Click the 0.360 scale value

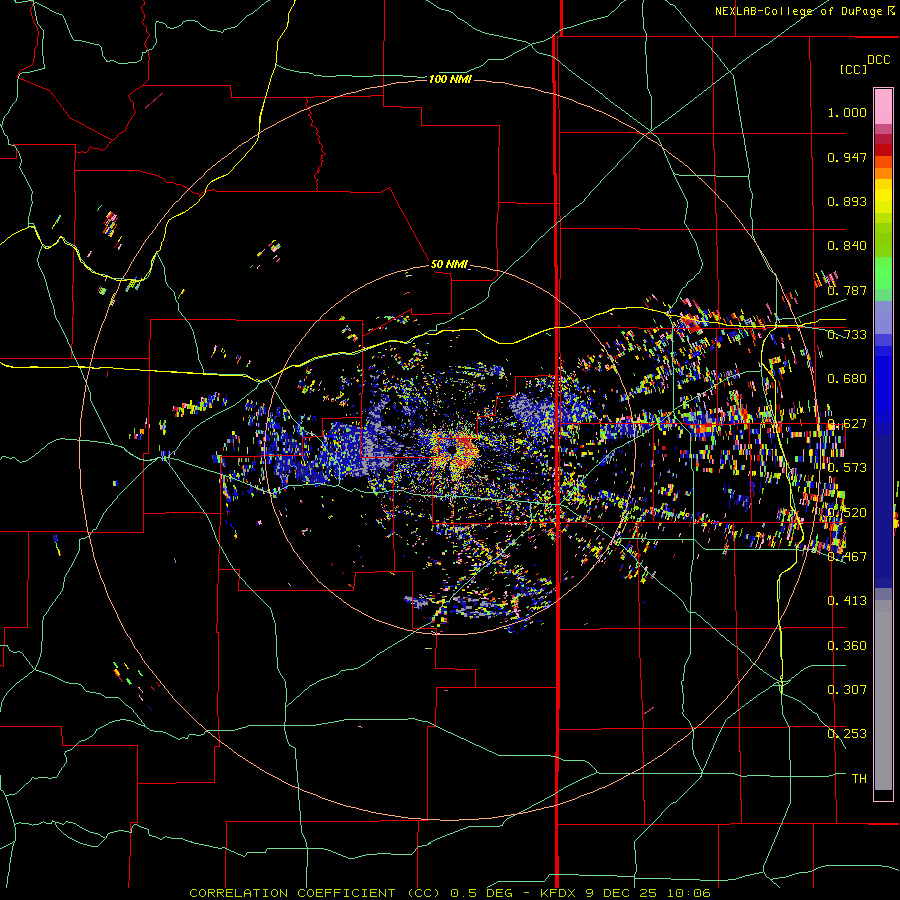click(847, 646)
